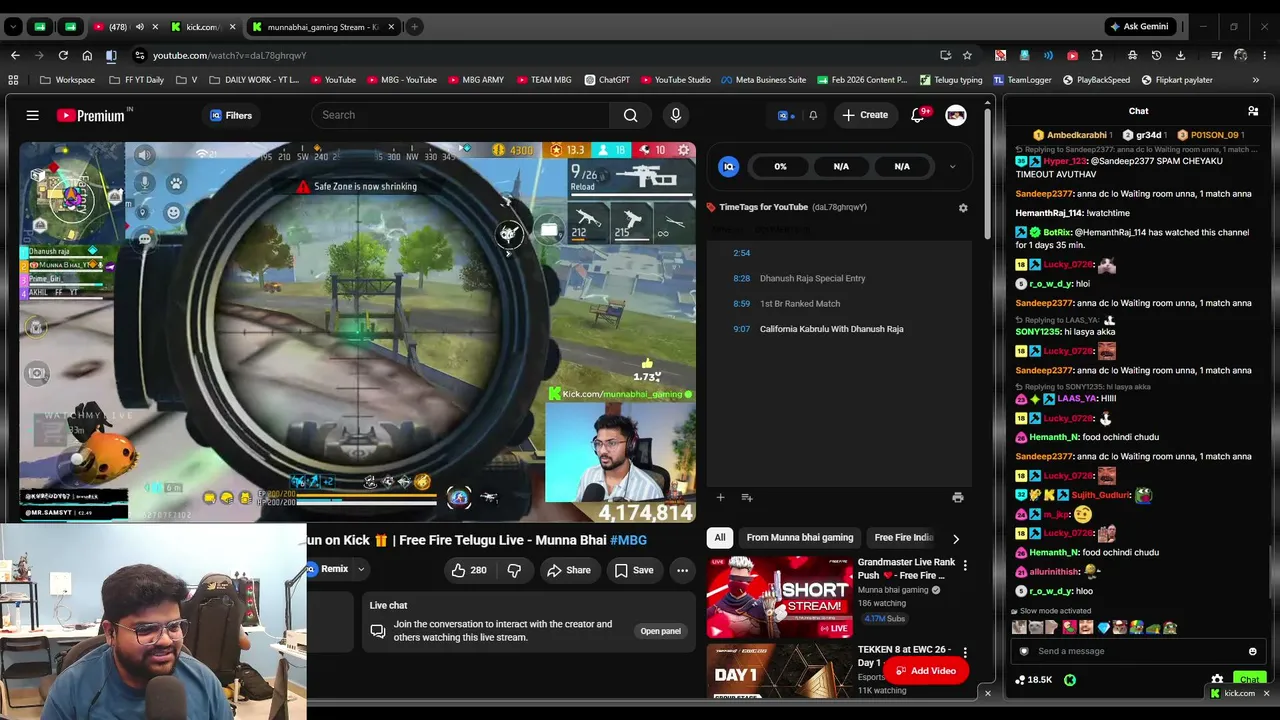Click the Create button

pos(865,115)
